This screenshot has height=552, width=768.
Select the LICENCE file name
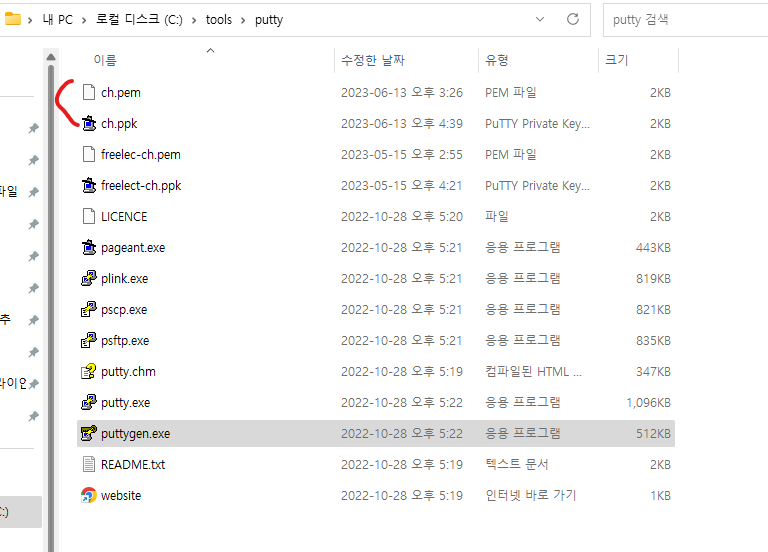click(124, 216)
